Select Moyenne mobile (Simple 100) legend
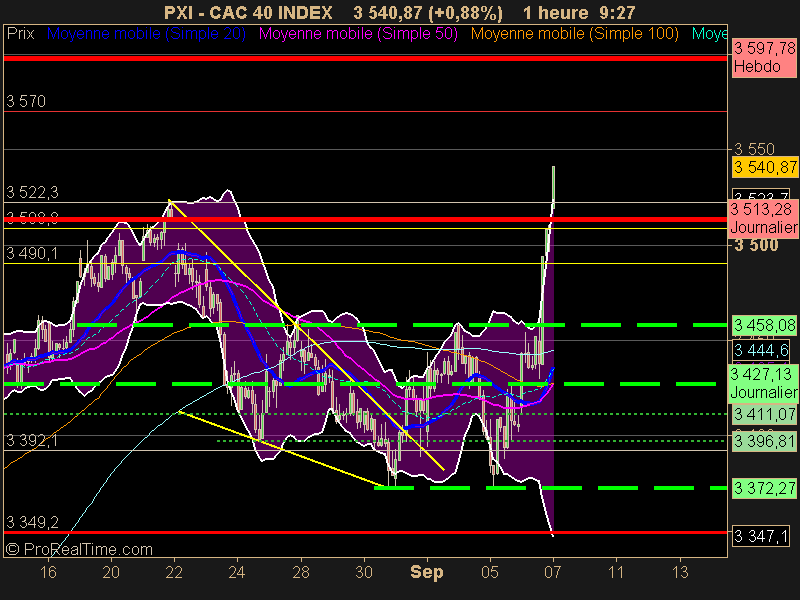 tap(574, 34)
